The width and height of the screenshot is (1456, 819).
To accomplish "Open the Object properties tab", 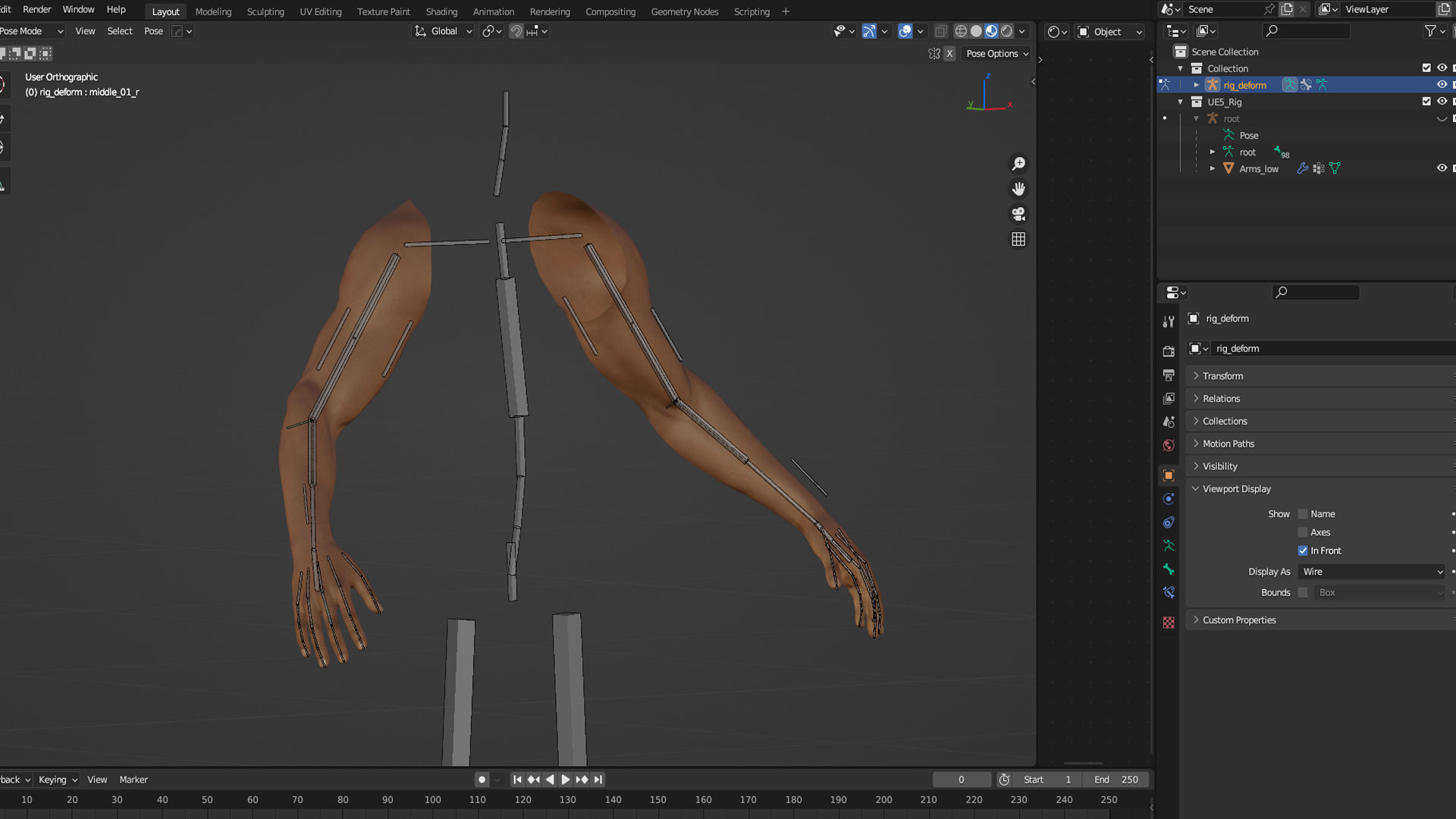I will click(1169, 475).
